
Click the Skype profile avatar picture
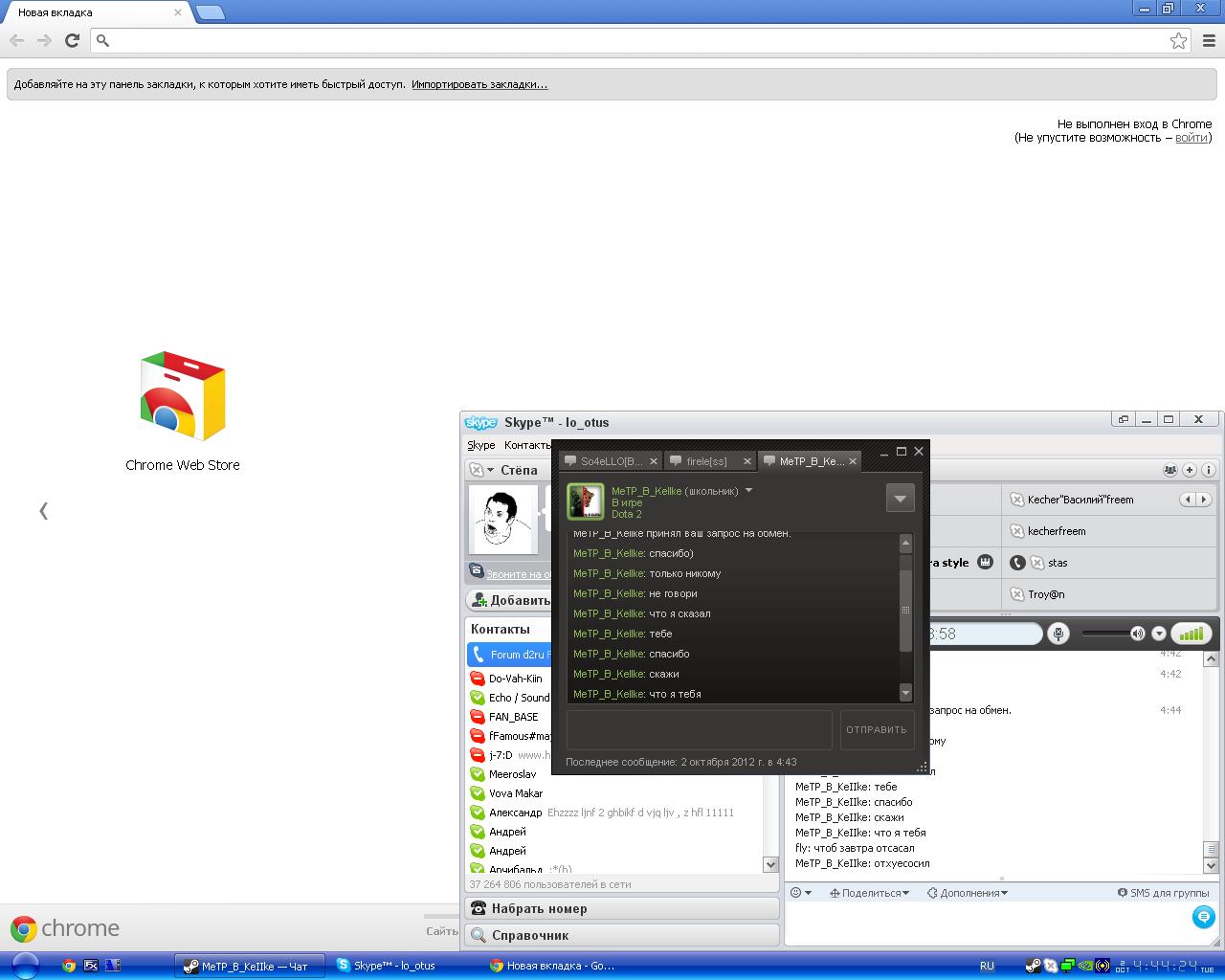504,520
